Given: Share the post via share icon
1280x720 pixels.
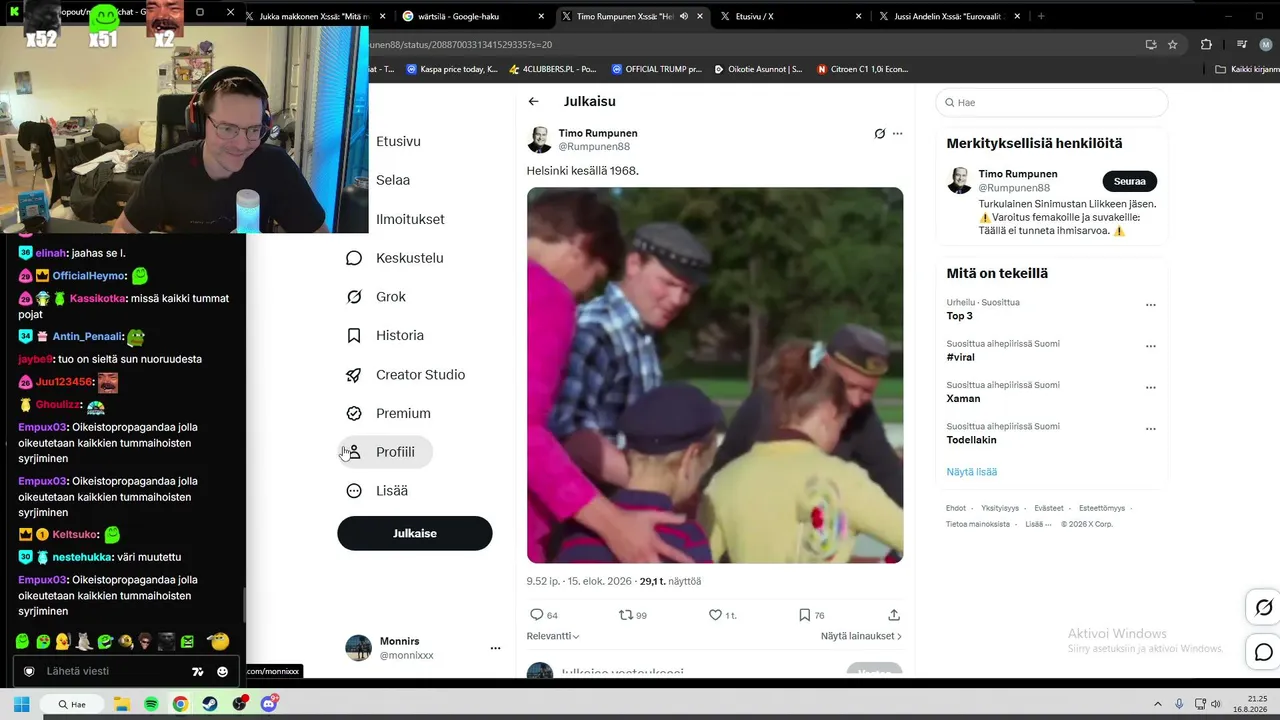Looking at the screenshot, I should tap(894, 615).
